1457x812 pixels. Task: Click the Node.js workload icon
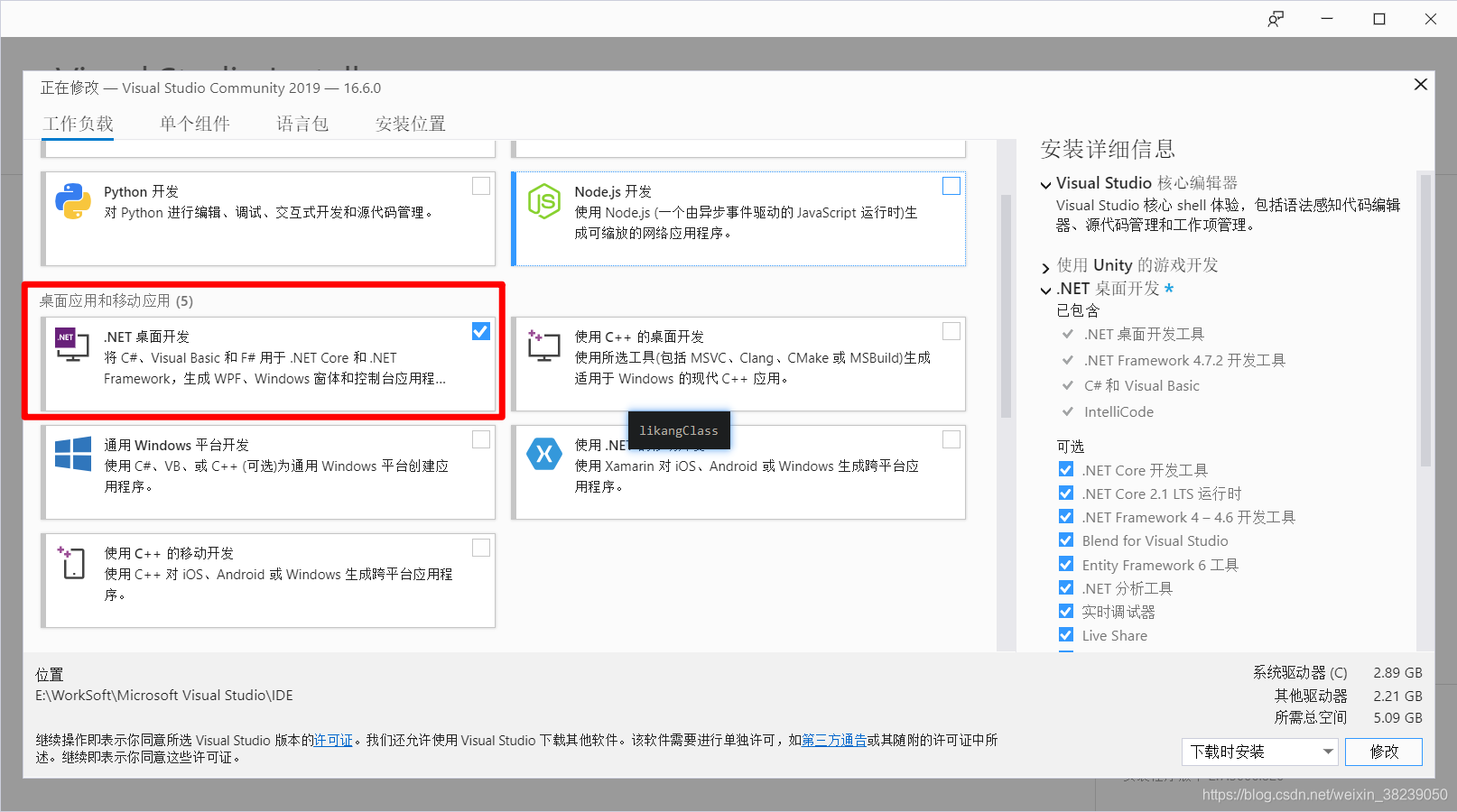(x=544, y=201)
